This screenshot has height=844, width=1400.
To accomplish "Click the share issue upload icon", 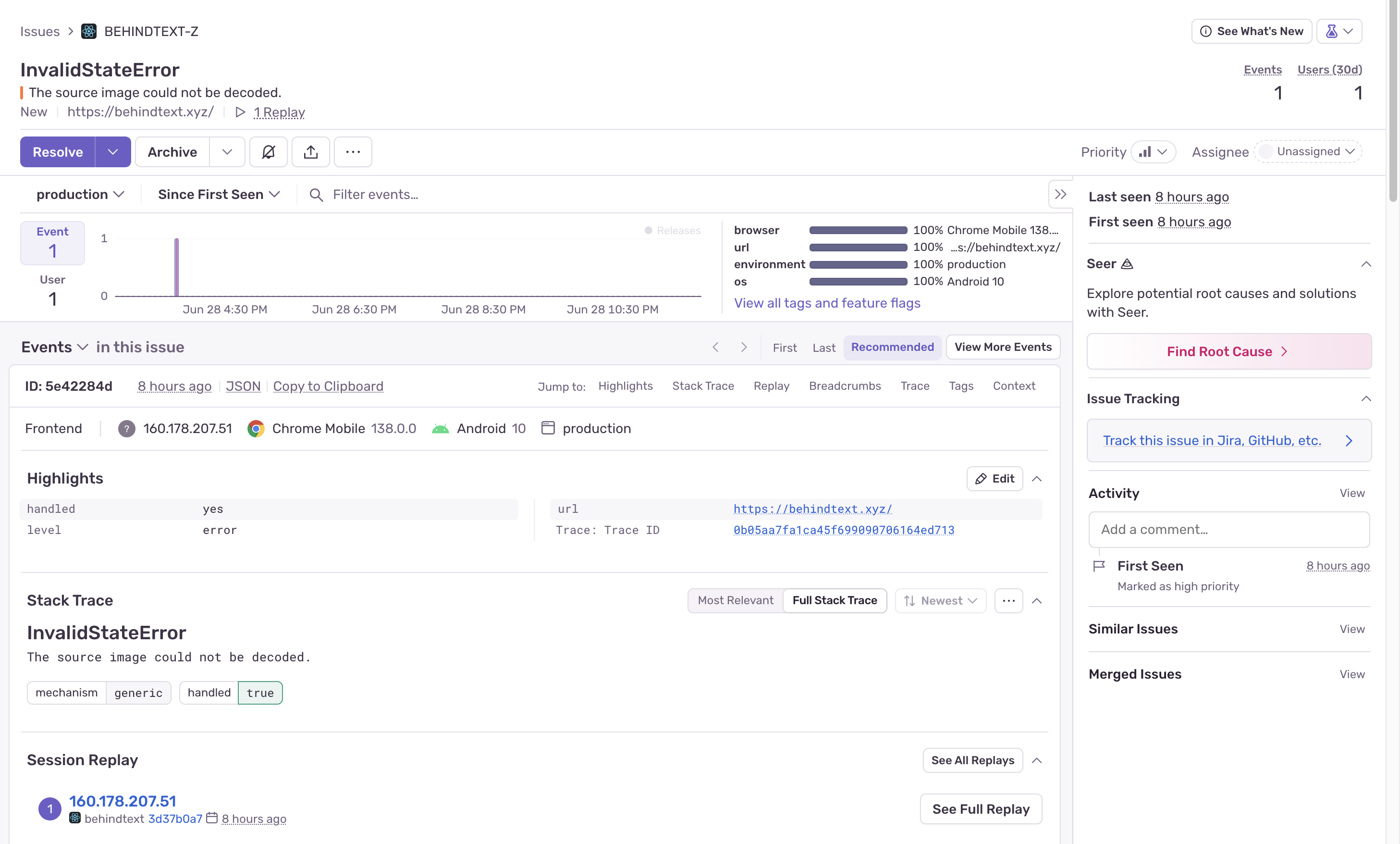I will point(310,152).
